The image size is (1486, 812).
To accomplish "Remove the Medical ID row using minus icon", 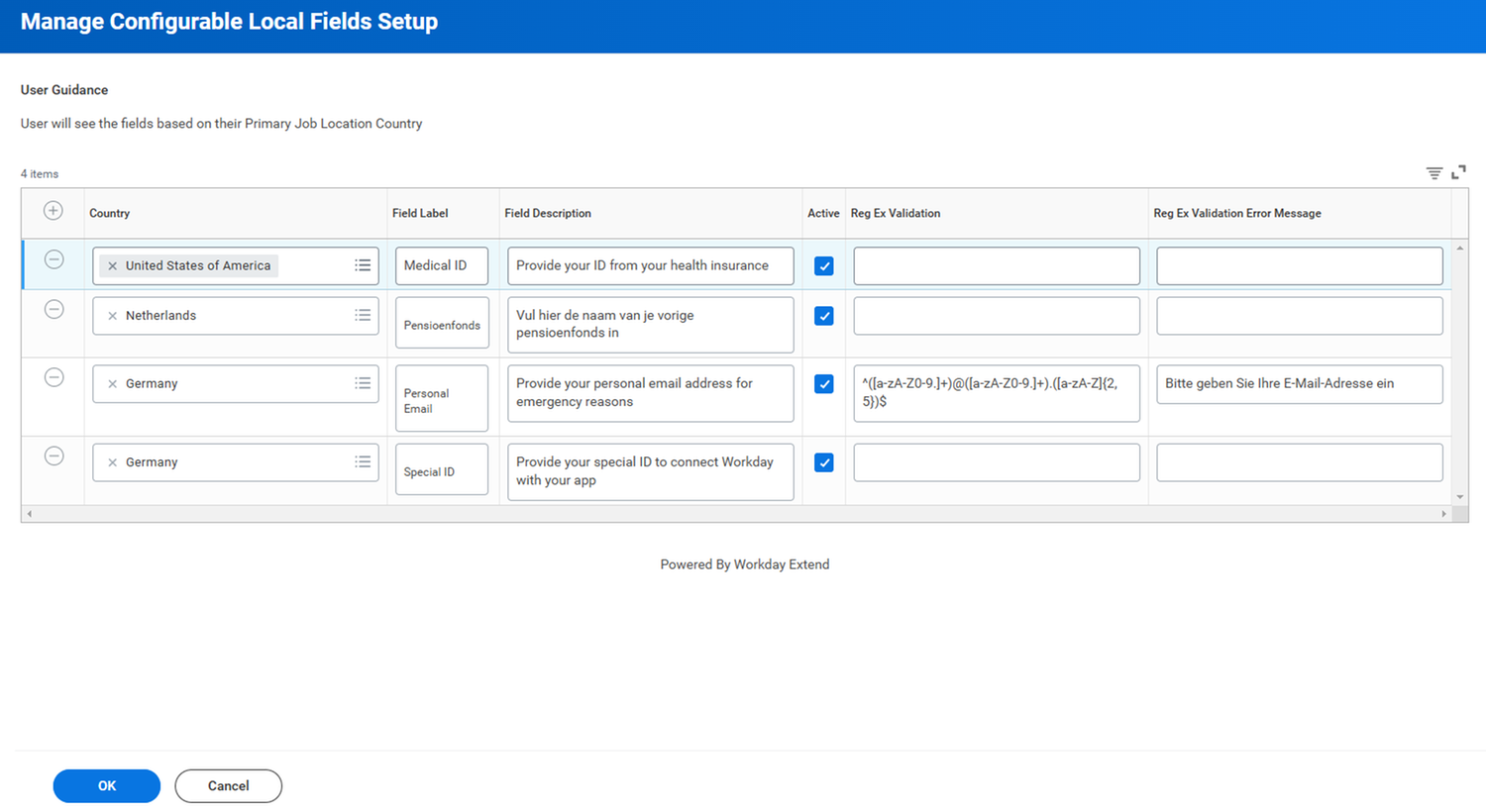I will (53, 258).
